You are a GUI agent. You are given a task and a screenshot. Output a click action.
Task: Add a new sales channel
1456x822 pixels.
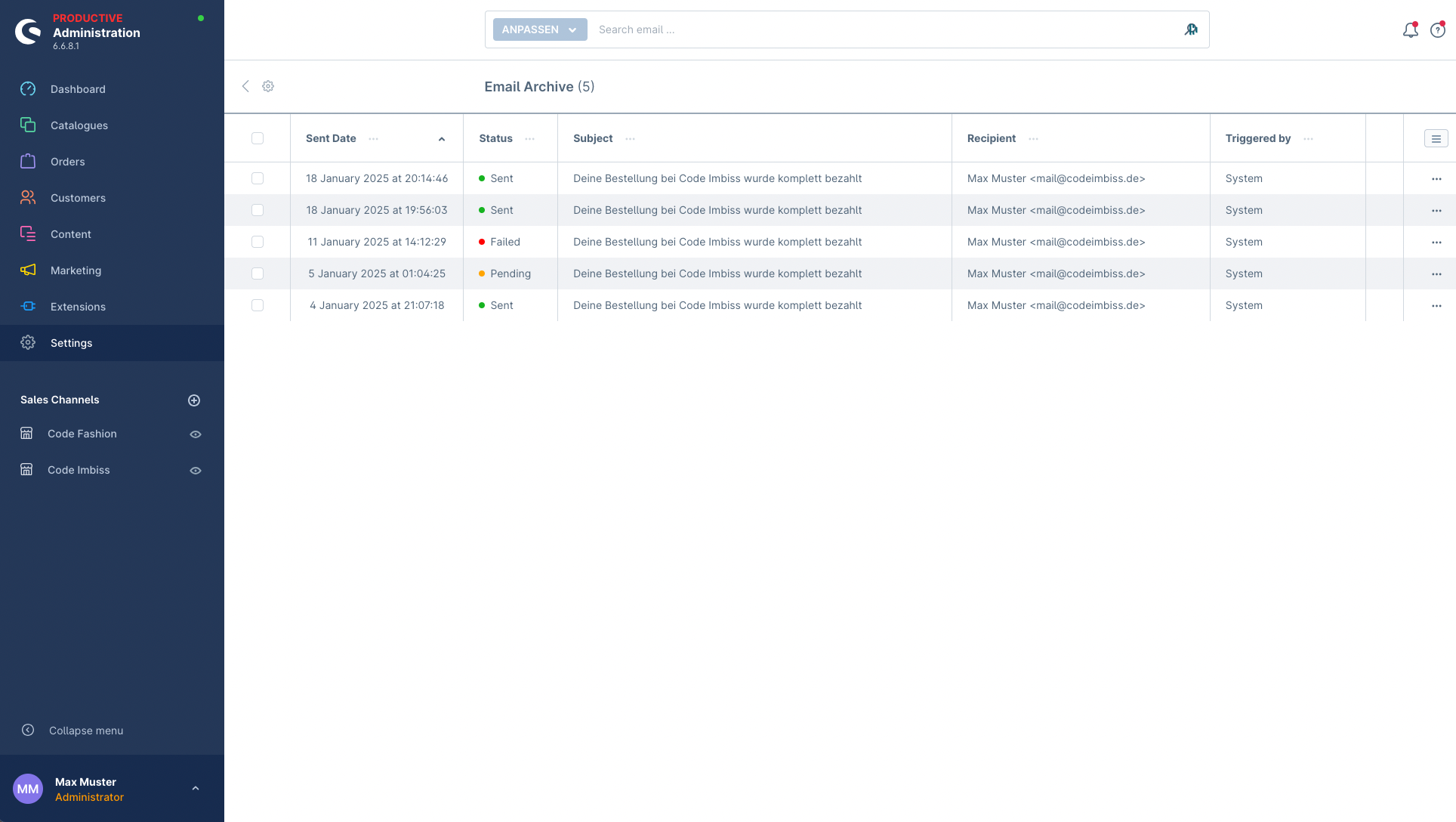coord(194,400)
